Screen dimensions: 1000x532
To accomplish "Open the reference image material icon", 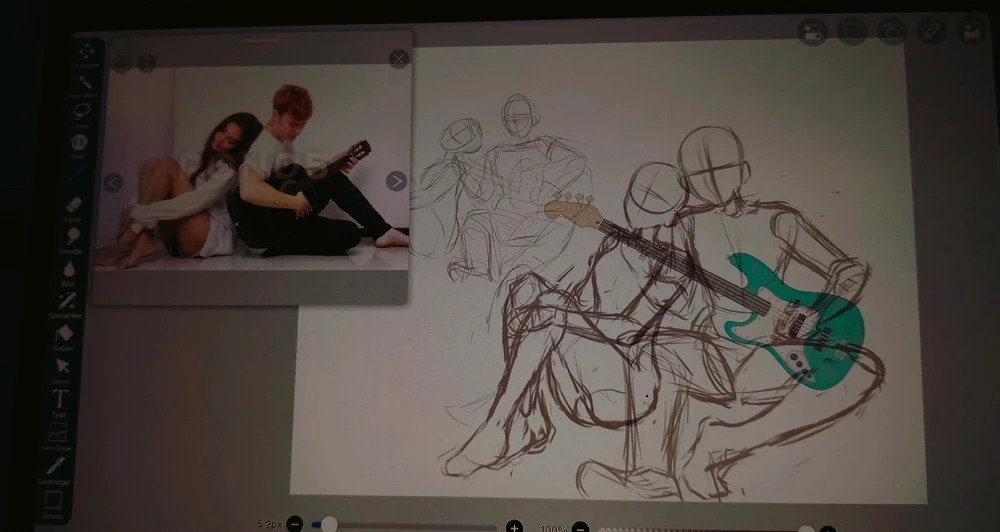I will (971, 30).
